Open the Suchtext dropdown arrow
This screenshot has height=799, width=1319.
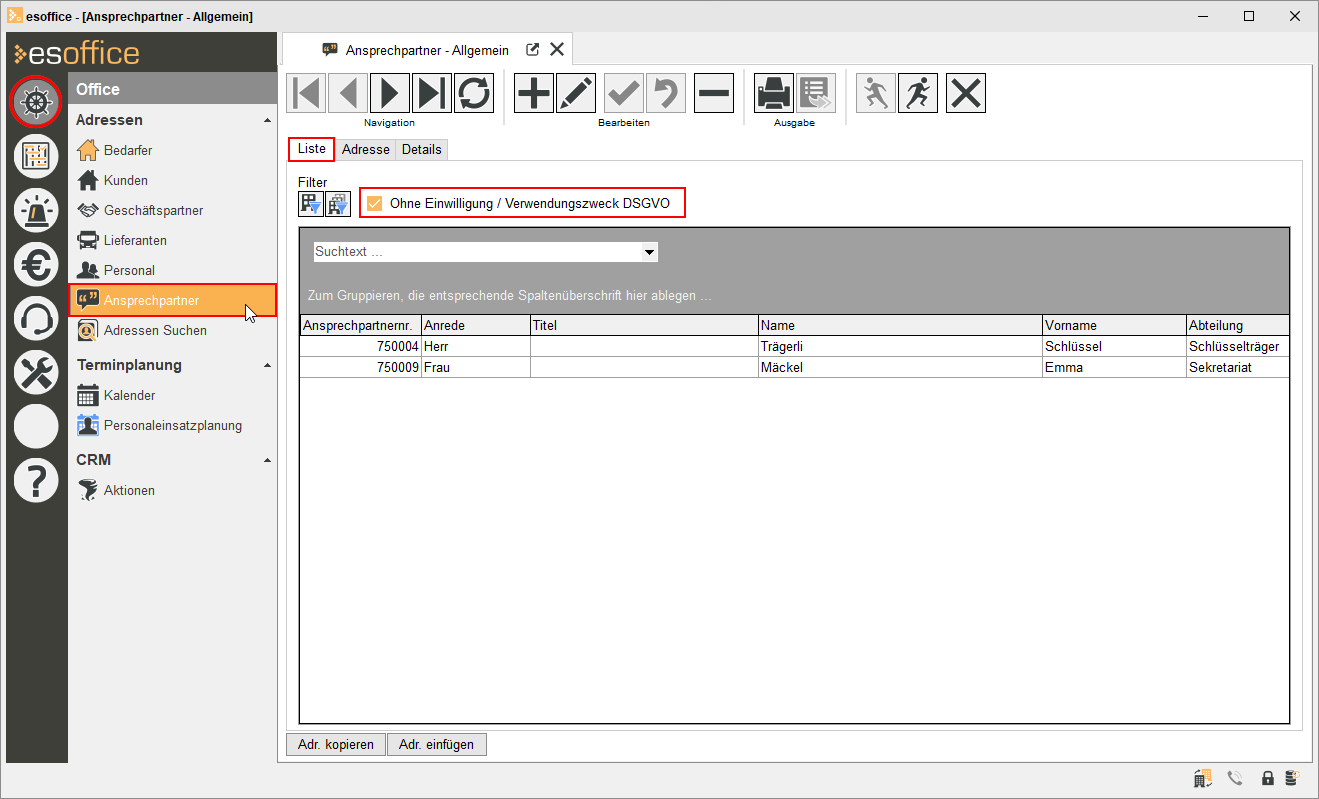point(649,252)
